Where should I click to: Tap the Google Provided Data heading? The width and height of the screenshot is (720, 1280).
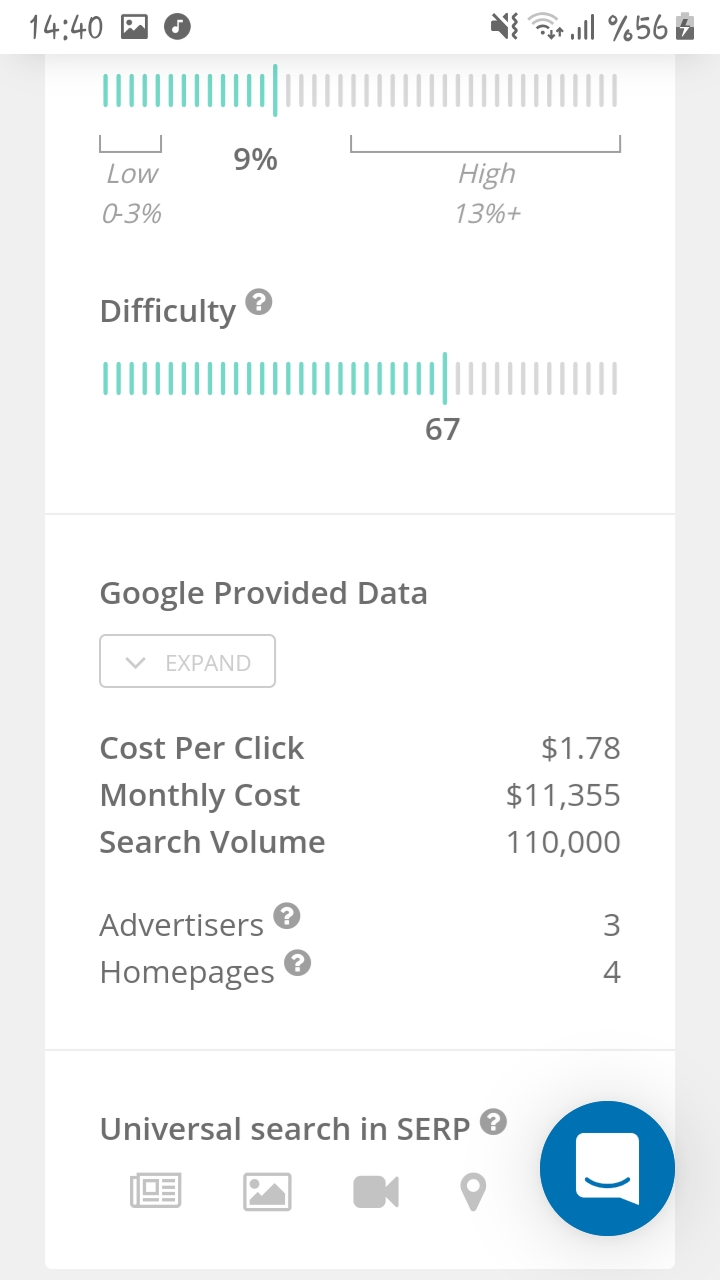(264, 594)
